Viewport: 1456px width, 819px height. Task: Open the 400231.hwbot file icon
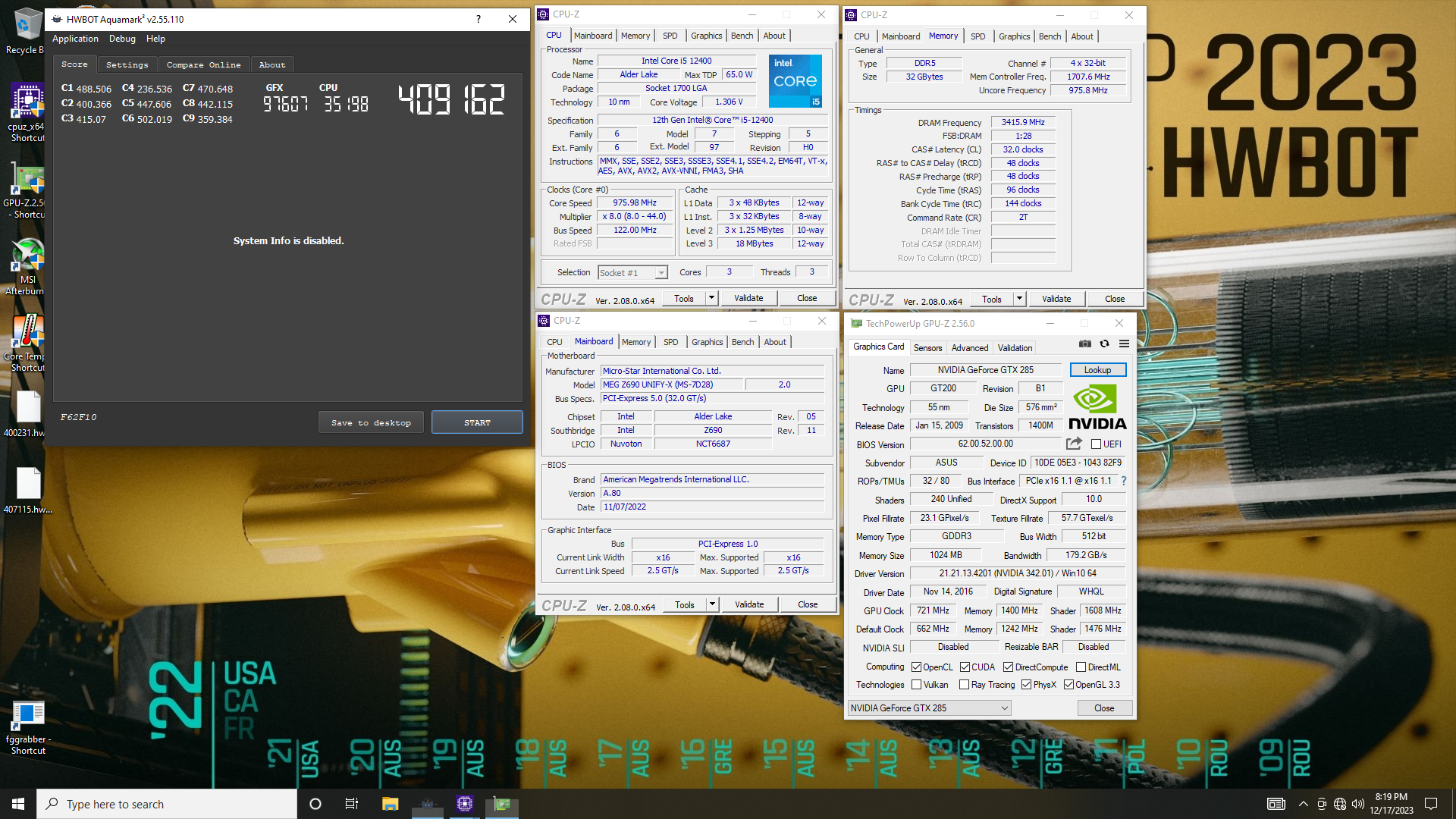[x=27, y=414]
